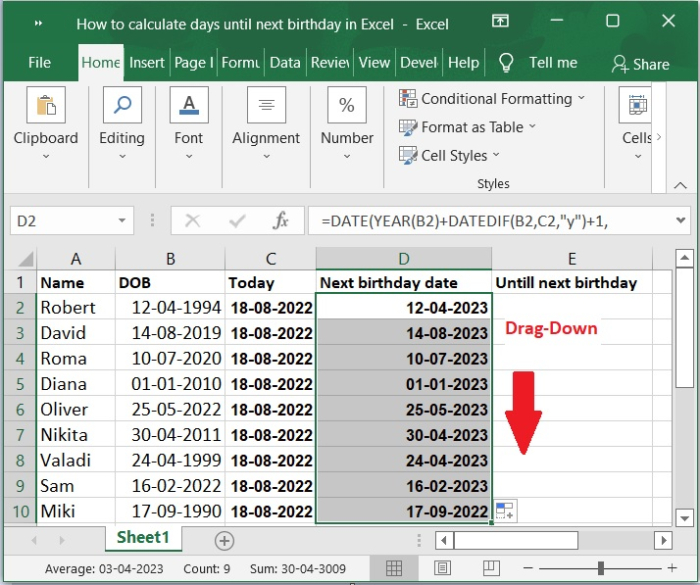The width and height of the screenshot is (700, 585).
Task: Click the Share button
Action: [640, 63]
